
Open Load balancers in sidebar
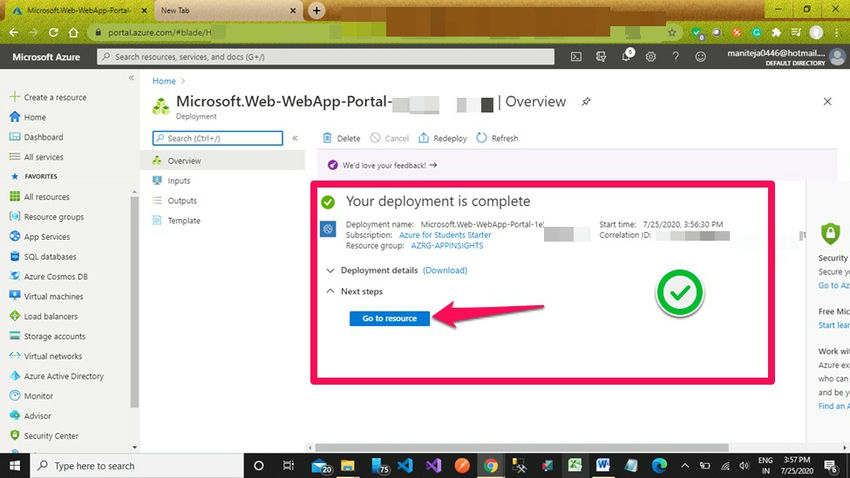click(43, 316)
